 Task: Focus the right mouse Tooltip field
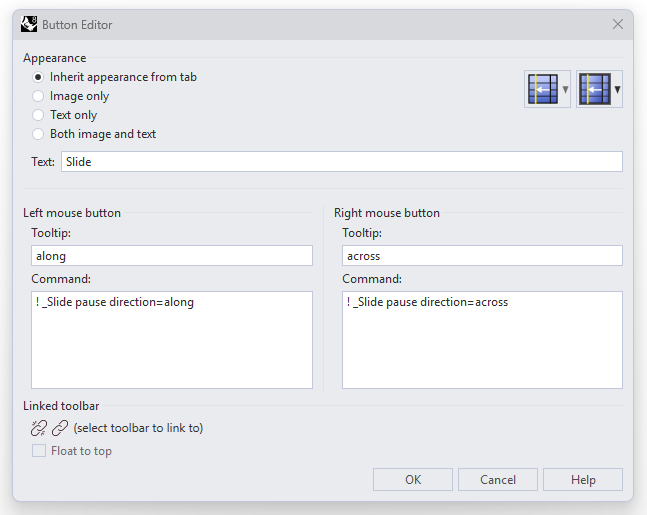tap(482, 256)
